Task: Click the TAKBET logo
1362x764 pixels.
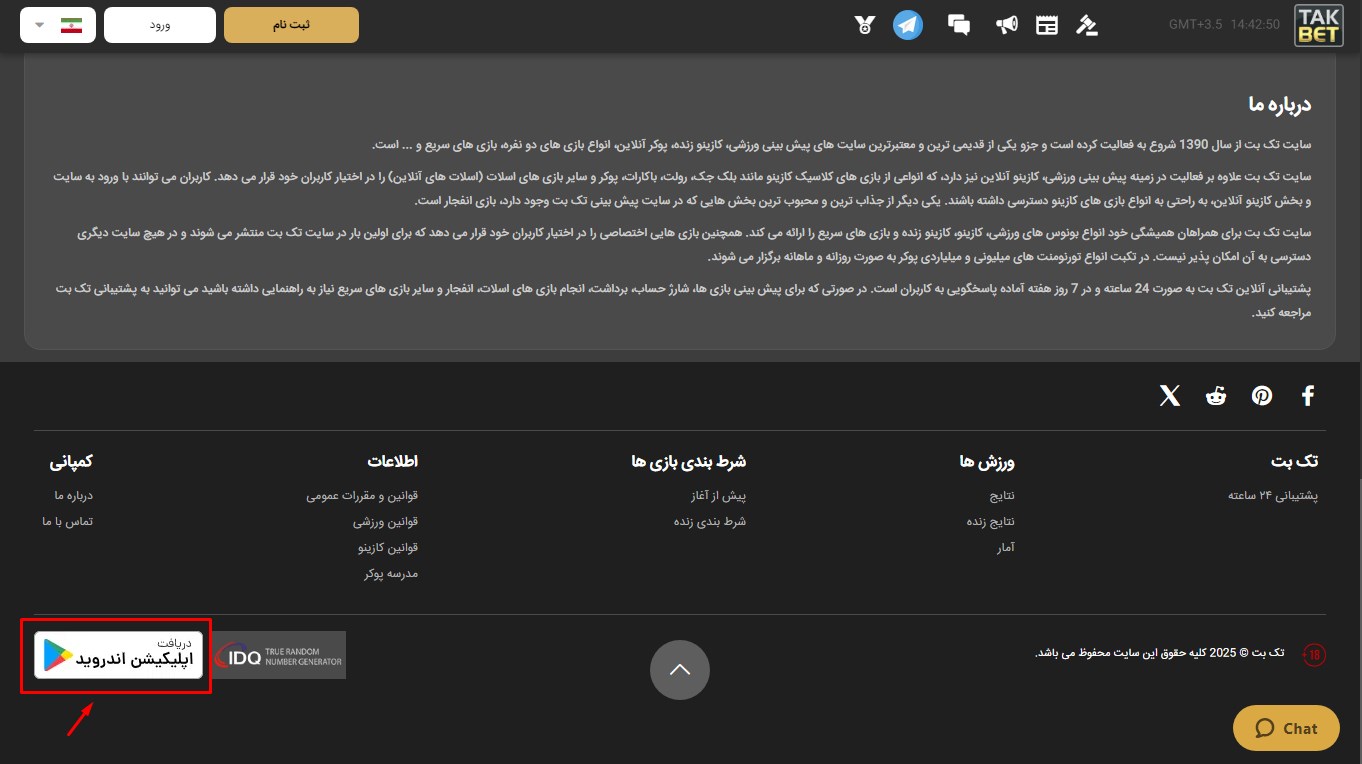Action: [1318, 27]
